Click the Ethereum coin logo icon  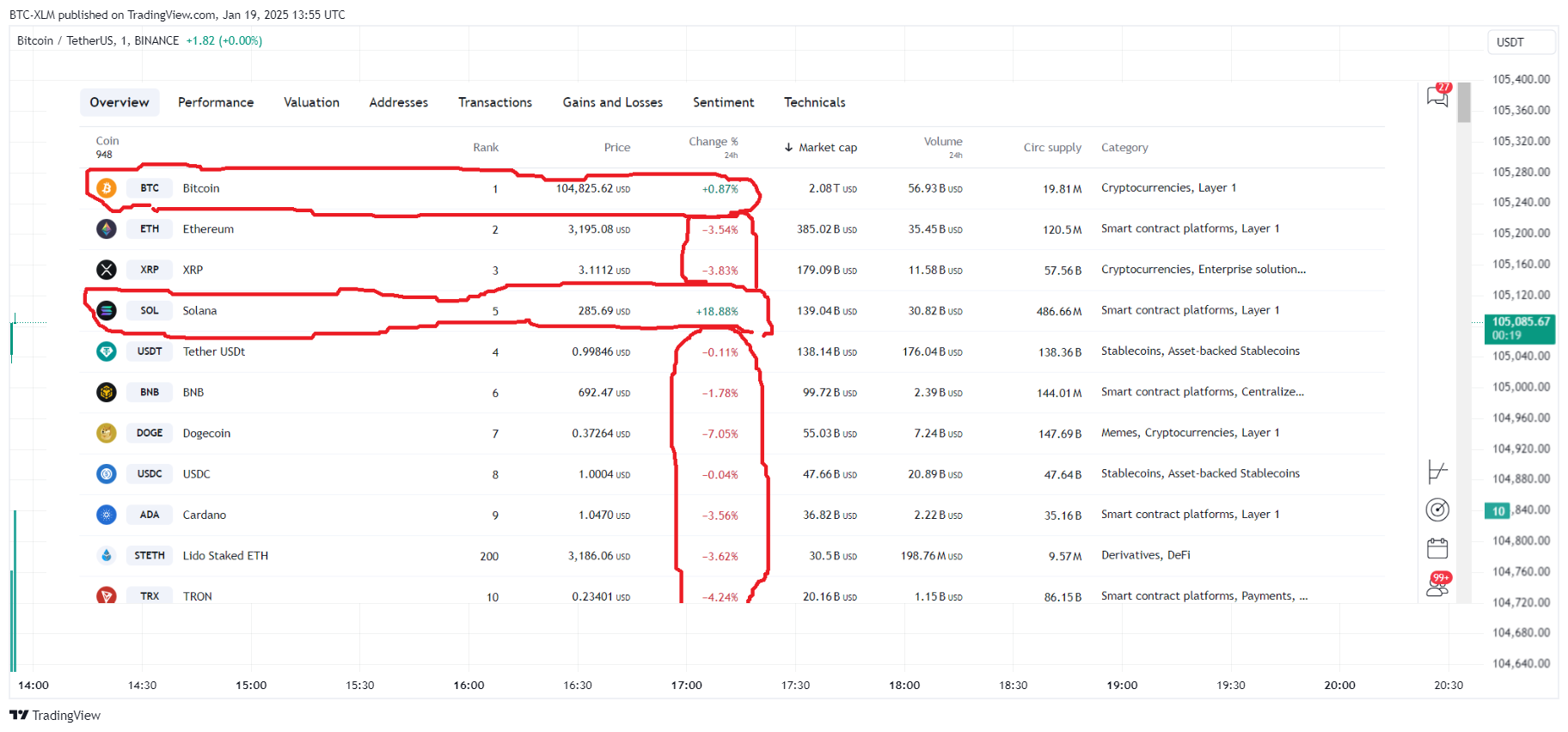click(107, 229)
